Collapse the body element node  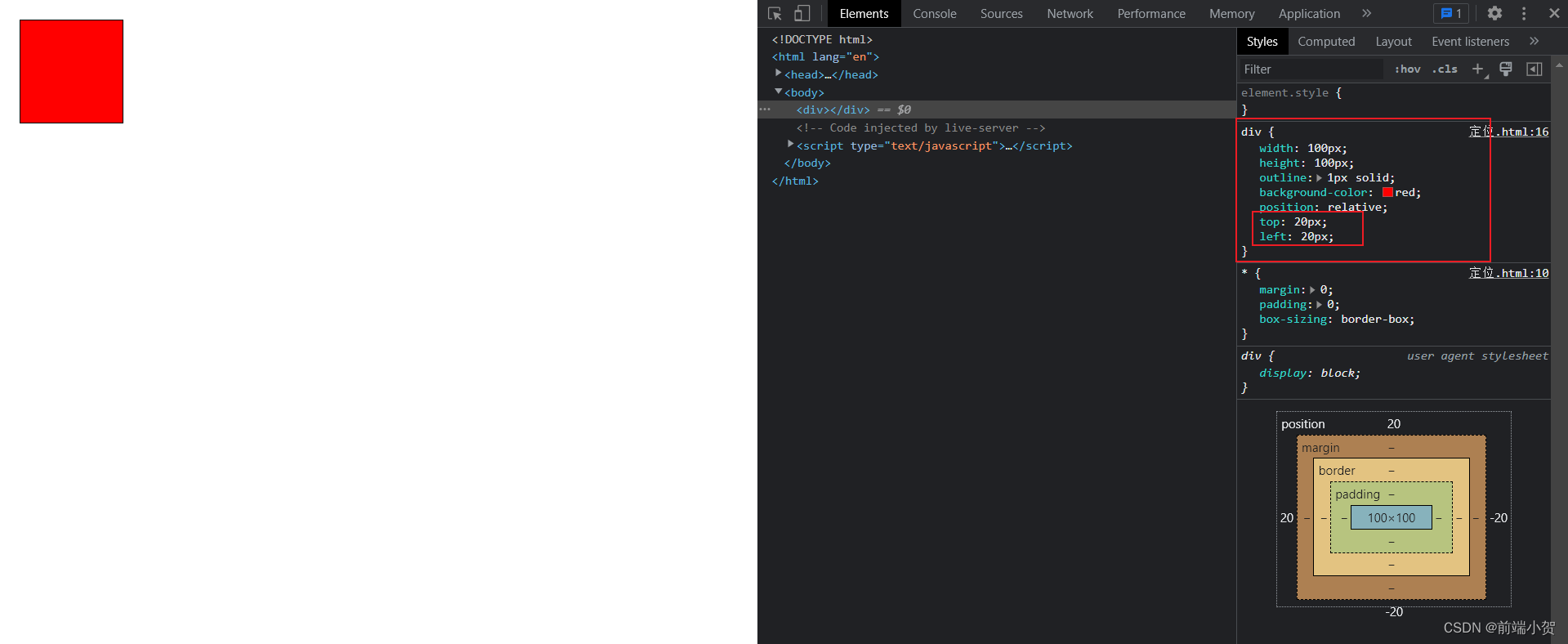778,92
